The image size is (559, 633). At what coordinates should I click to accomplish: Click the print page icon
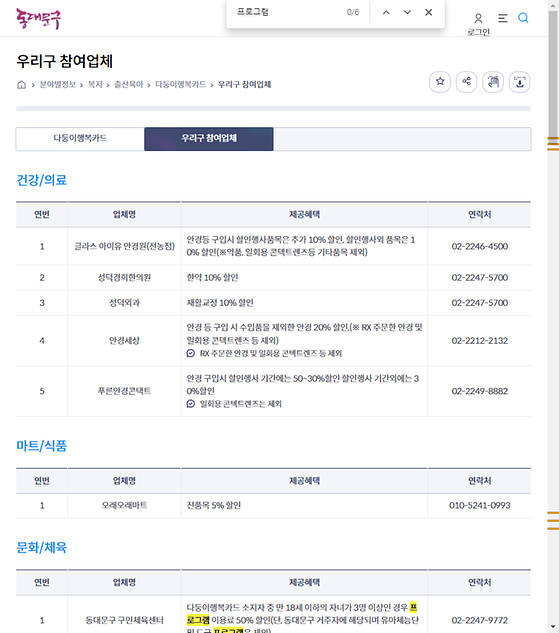coord(493,82)
